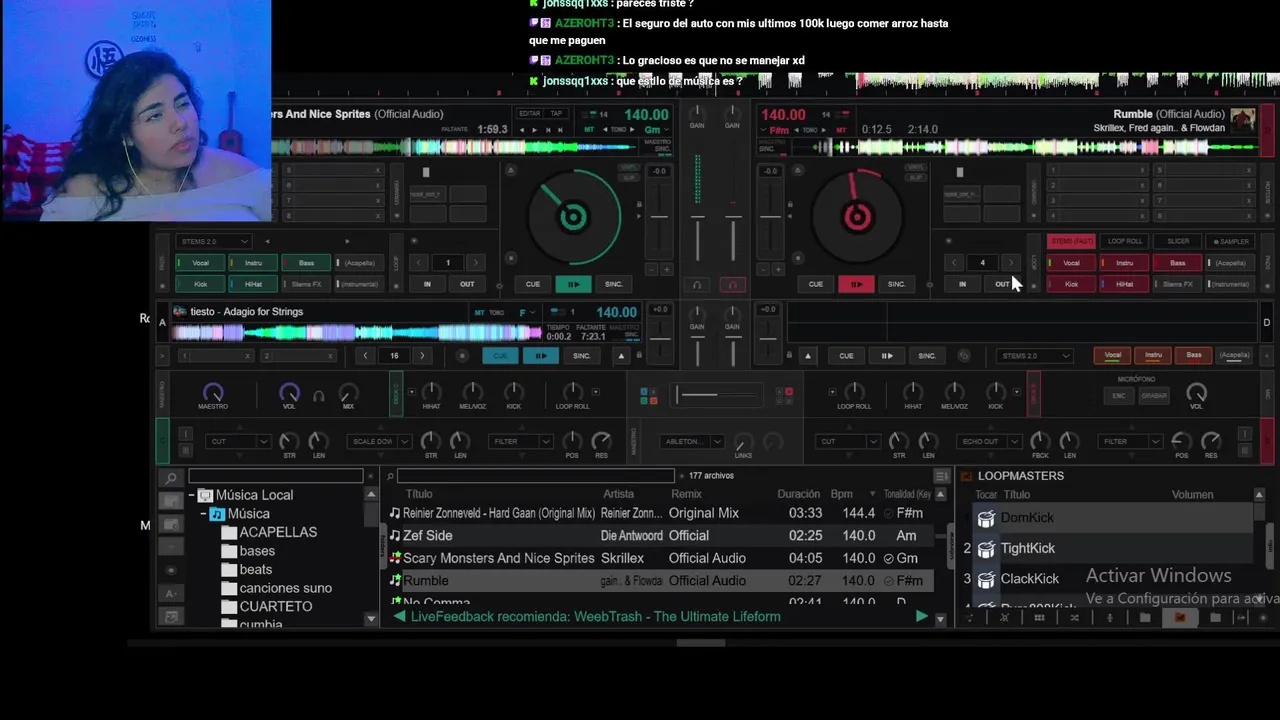Click Rumble album art thumbnail
Screen dimensions: 1280x720
tap(1243, 121)
